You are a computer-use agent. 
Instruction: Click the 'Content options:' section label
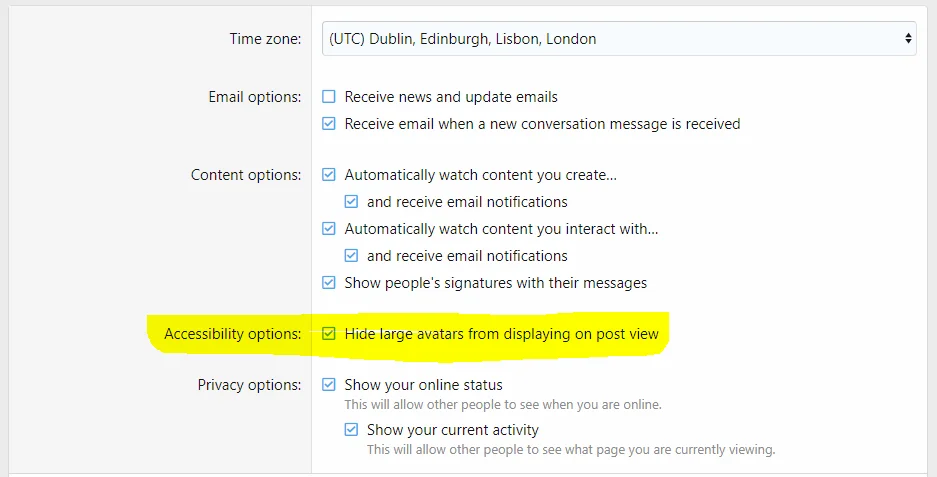(246, 175)
